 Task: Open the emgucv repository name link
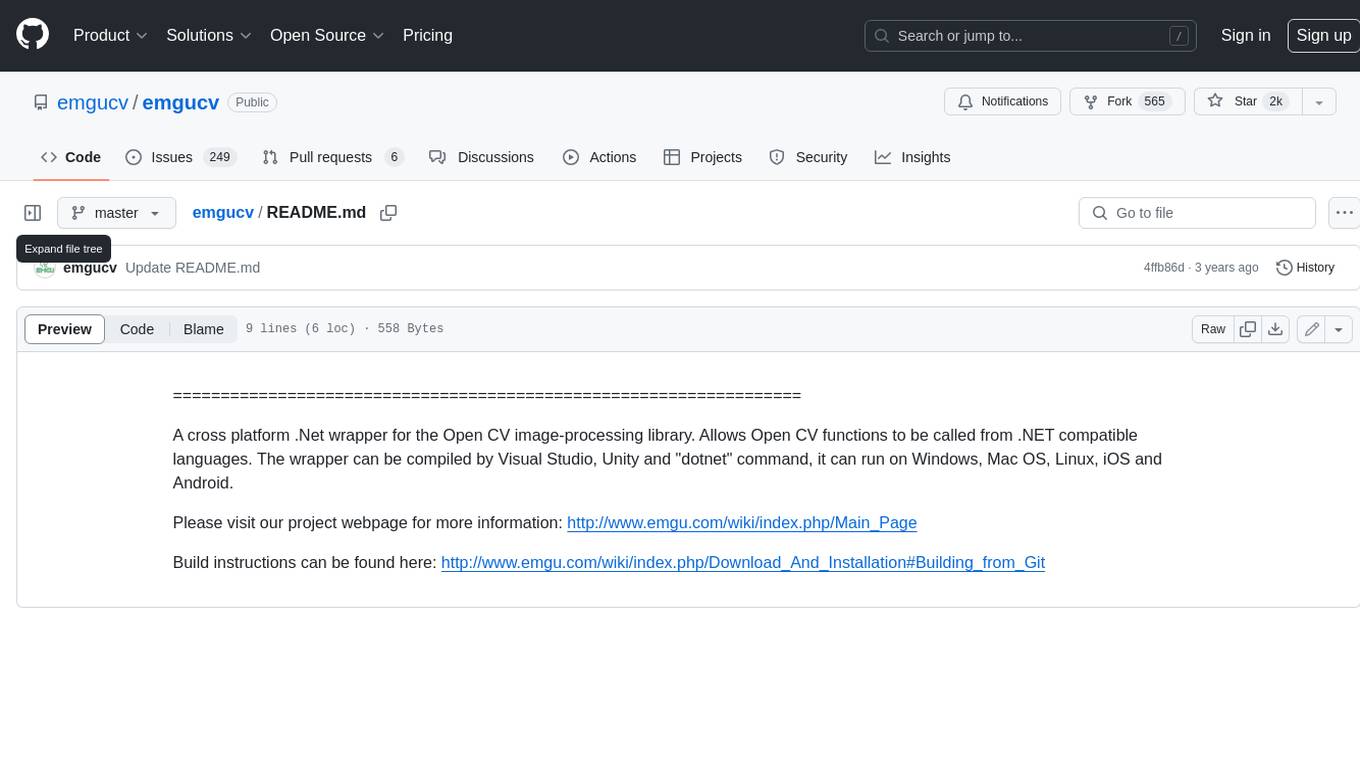coord(180,102)
